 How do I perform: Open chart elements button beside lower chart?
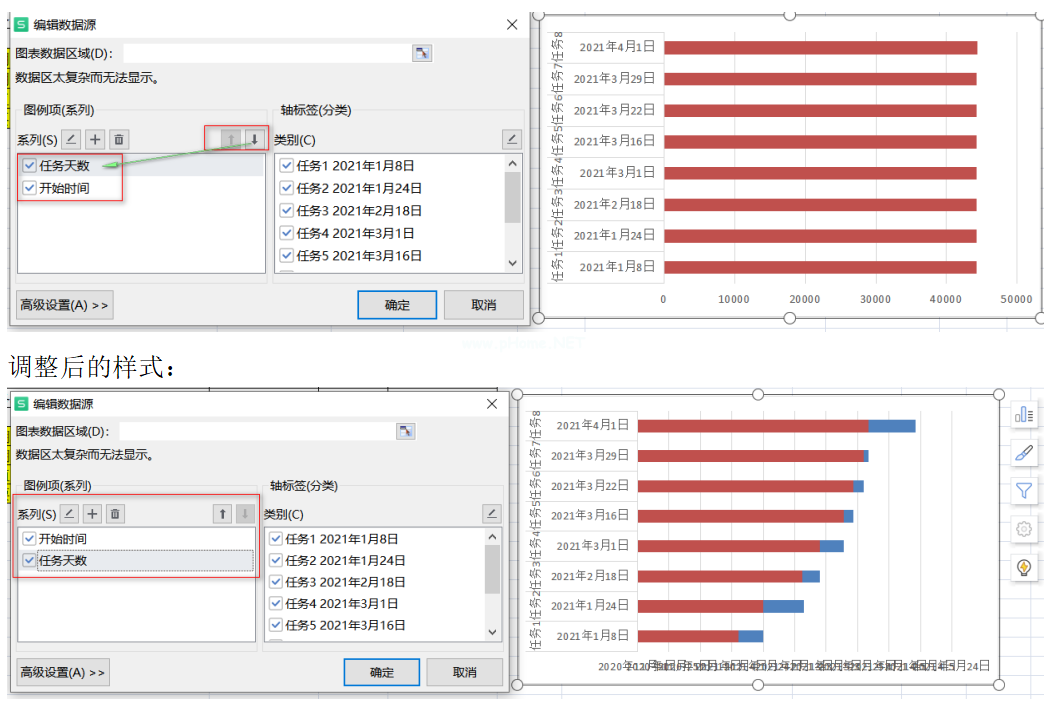(1024, 414)
